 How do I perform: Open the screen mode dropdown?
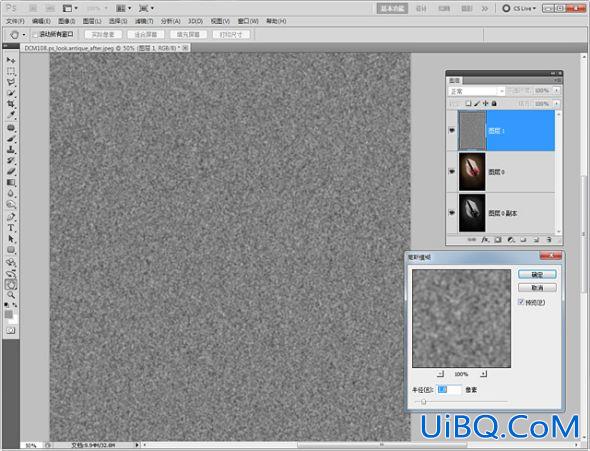click(x=146, y=8)
